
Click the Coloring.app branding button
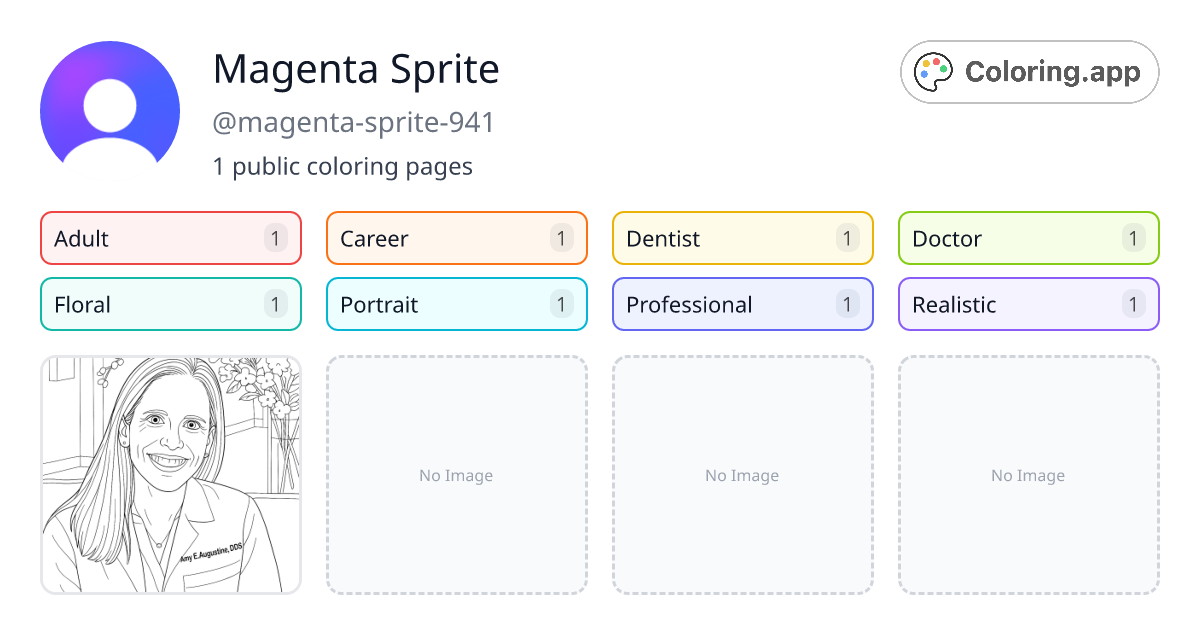tap(1029, 71)
